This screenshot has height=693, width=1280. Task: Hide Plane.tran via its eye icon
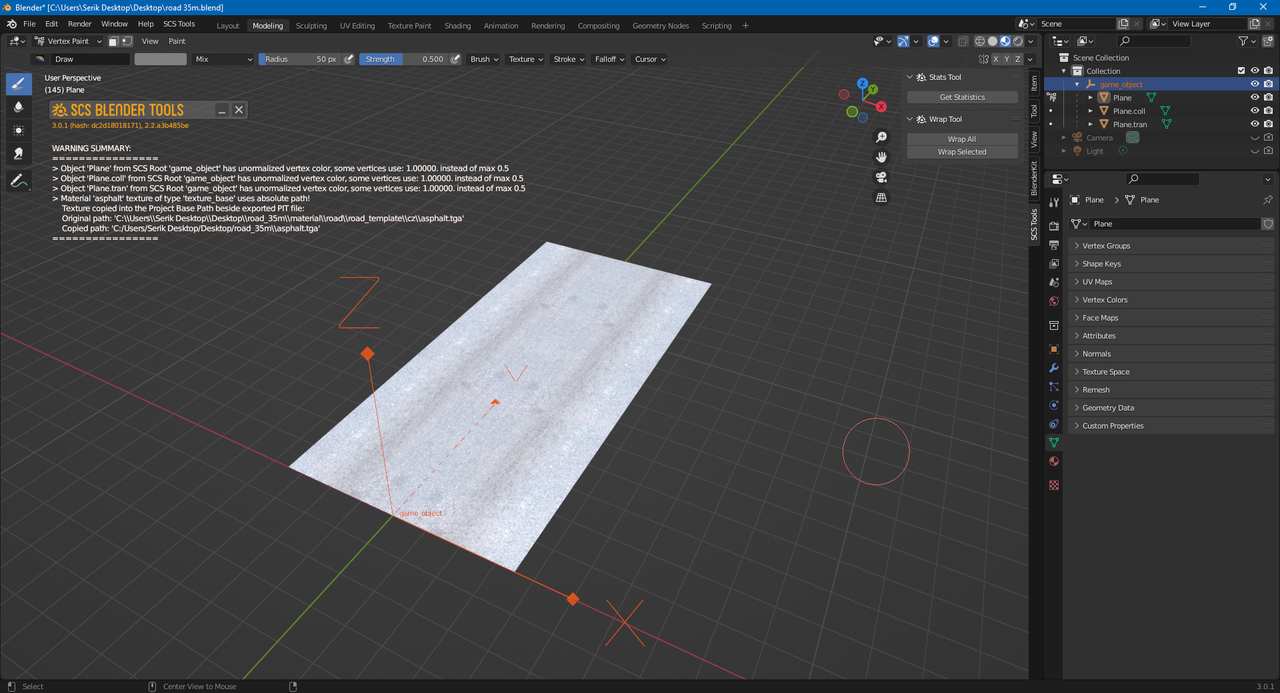tap(1255, 124)
